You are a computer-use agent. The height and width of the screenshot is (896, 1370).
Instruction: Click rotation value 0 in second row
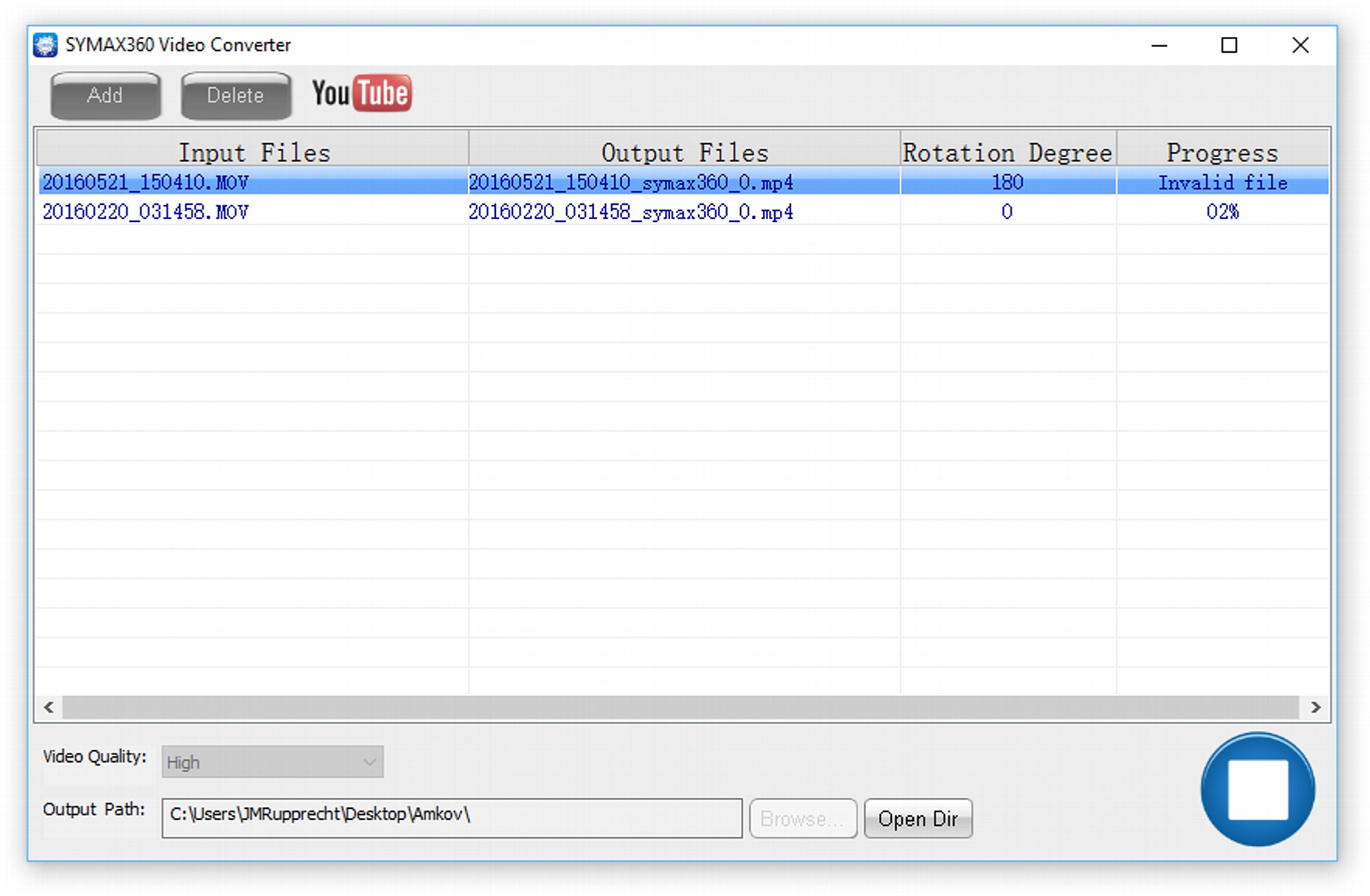pyautogui.click(x=1007, y=212)
